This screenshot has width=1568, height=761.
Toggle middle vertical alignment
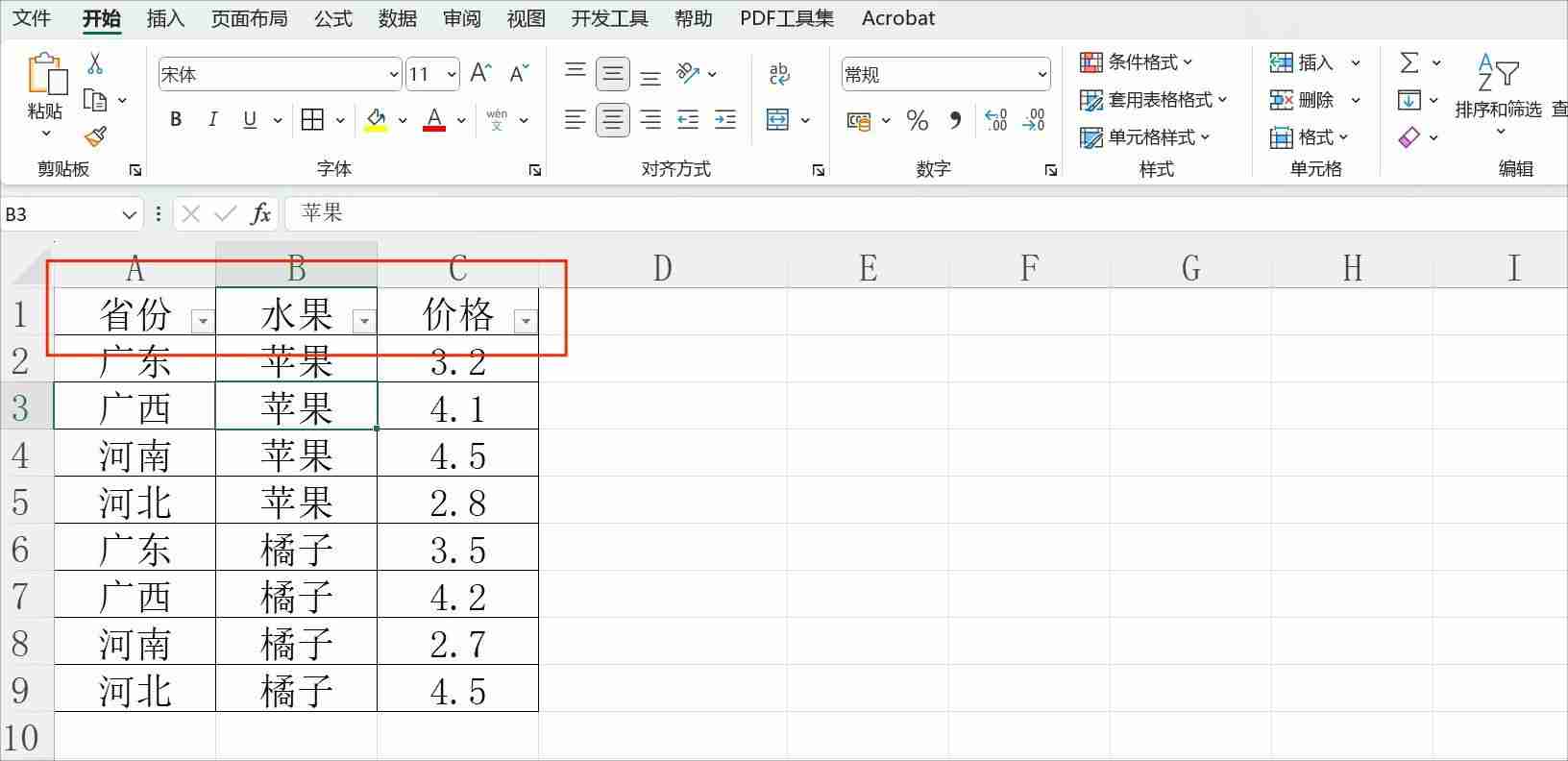pyautogui.click(x=612, y=73)
